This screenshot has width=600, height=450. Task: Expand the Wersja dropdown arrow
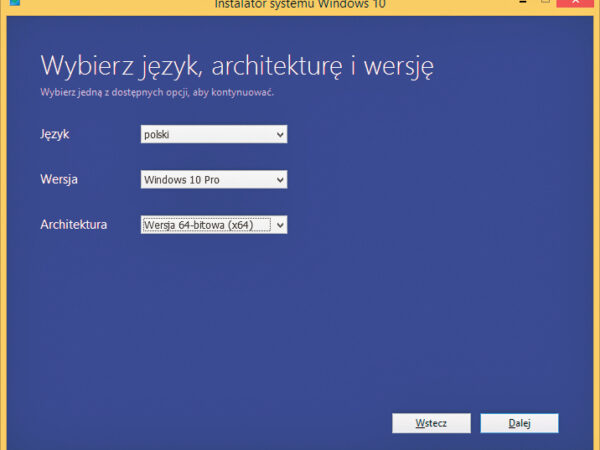point(280,180)
